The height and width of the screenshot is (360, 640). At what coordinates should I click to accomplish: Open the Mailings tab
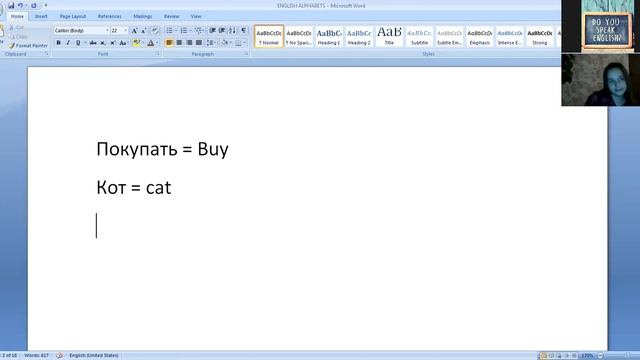pos(142,16)
